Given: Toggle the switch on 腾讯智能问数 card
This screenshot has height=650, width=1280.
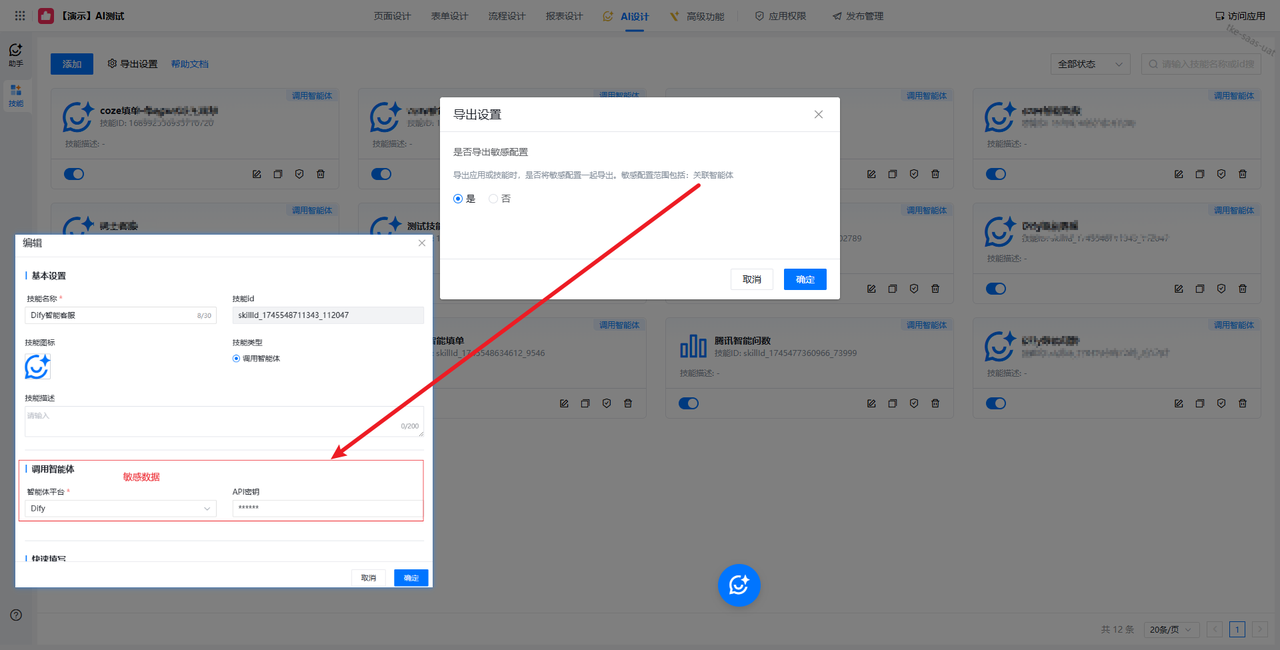Looking at the screenshot, I should [x=688, y=403].
